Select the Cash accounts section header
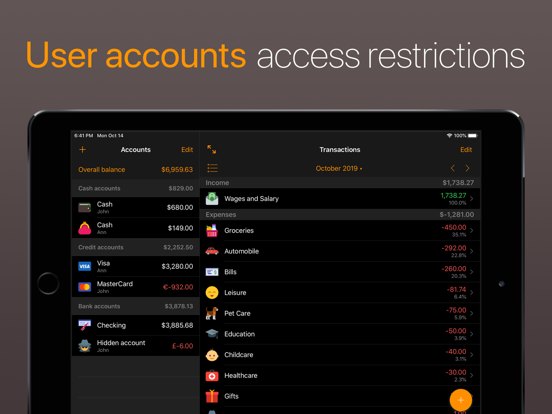Image resolution: width=552 pixels, height=414 pixels. 136,188
